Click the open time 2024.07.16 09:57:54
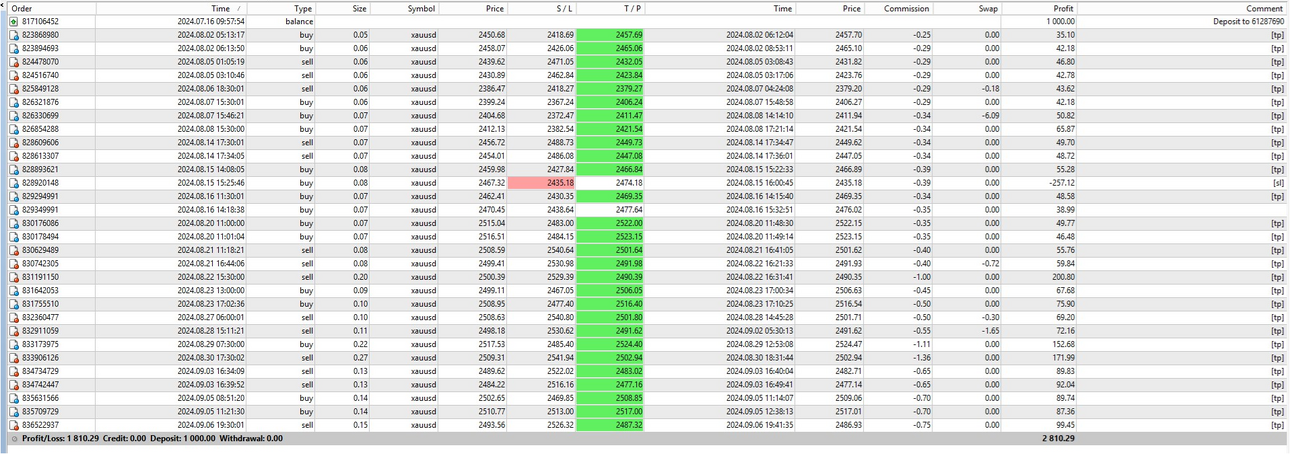Viewport: 1290px width, 454px height. [x=210, y=21]
